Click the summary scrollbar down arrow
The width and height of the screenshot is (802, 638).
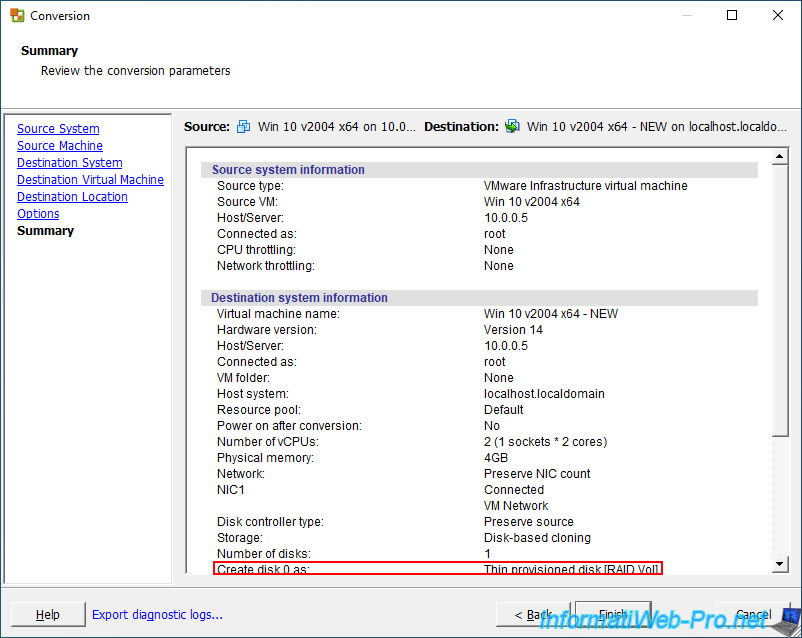tap(779, 564)
